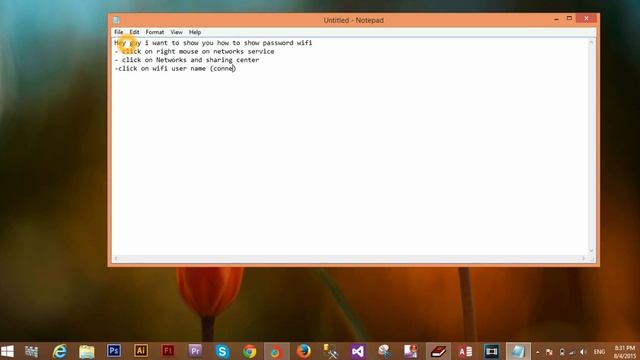Open the File menu in Notepad

click(118, 32)
